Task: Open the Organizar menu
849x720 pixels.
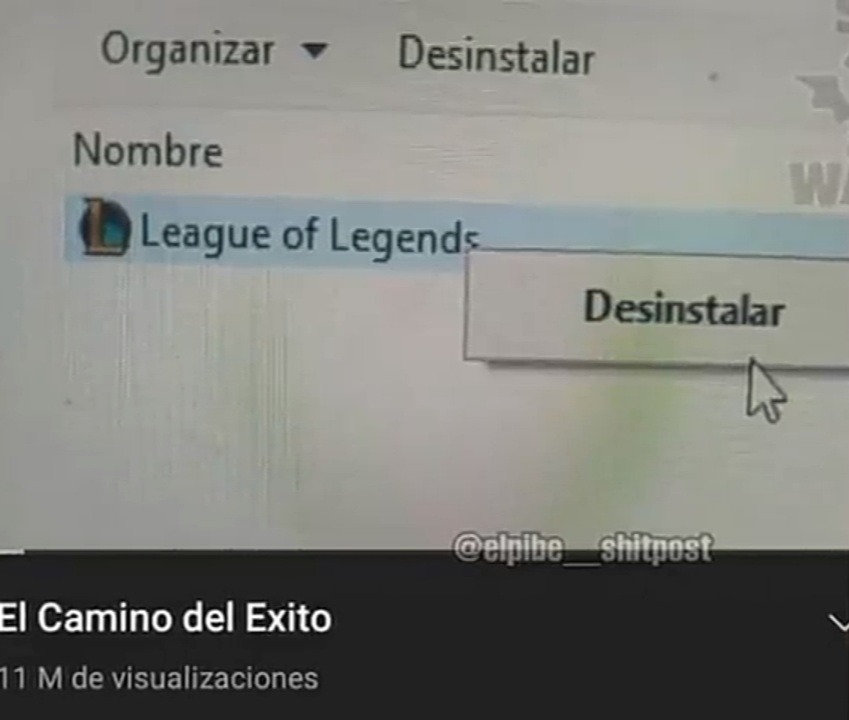Action: 187,50
